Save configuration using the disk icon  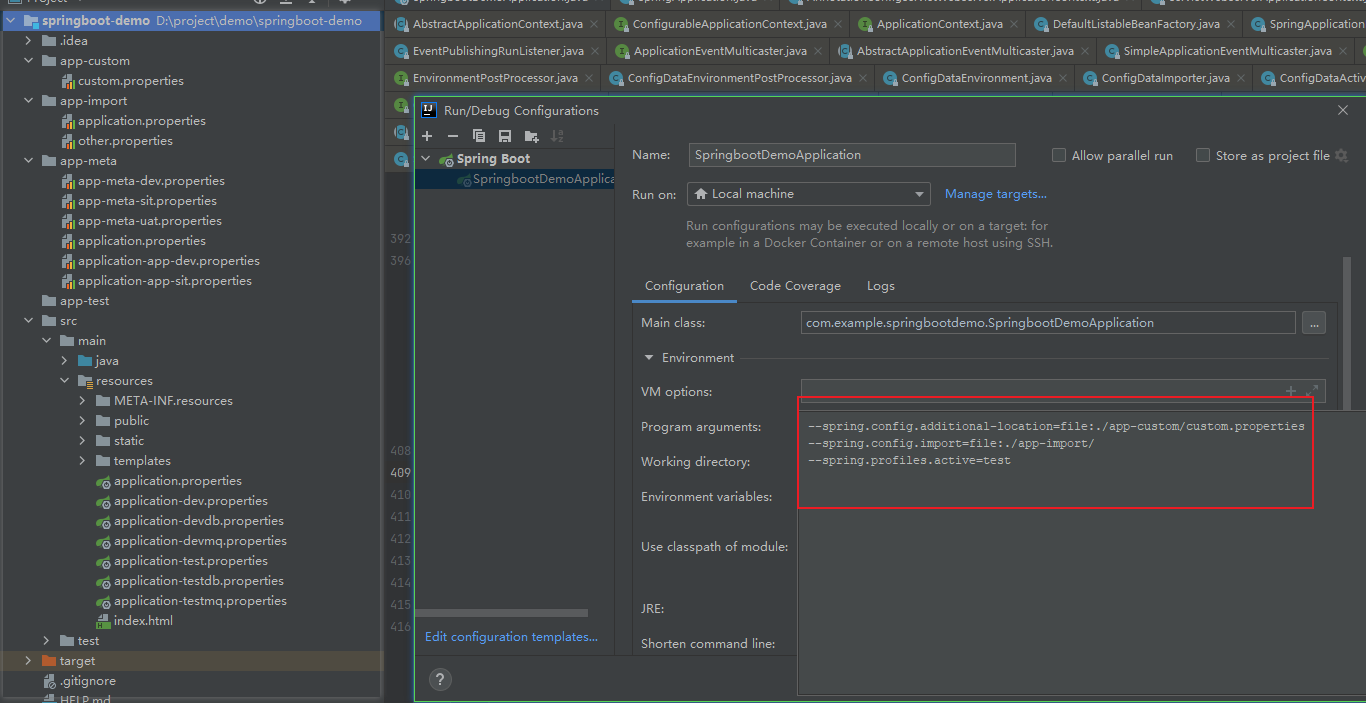click(x=505, y=136)
